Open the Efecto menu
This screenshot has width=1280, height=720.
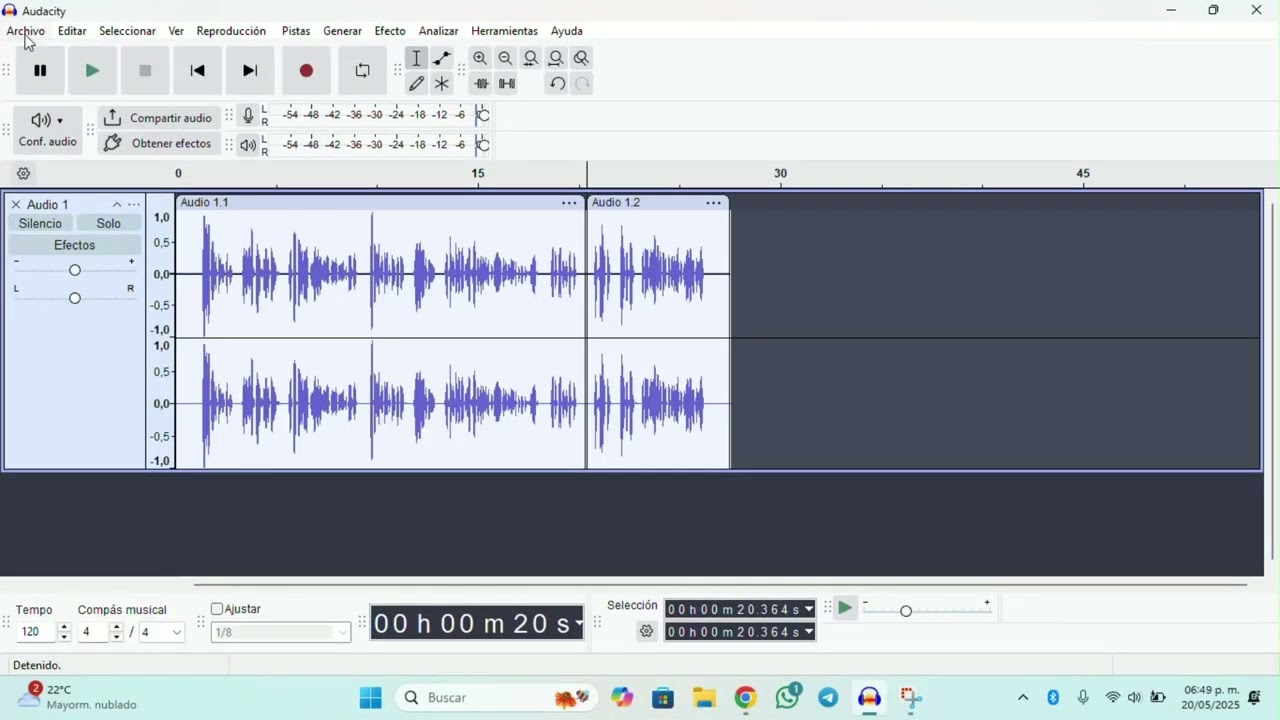pos(390,31)
